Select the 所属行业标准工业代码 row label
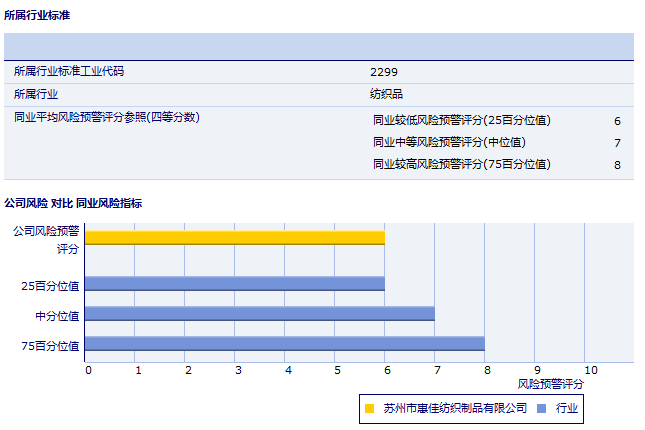The height and width of the screenshot is (430, 645). point(69,72)
